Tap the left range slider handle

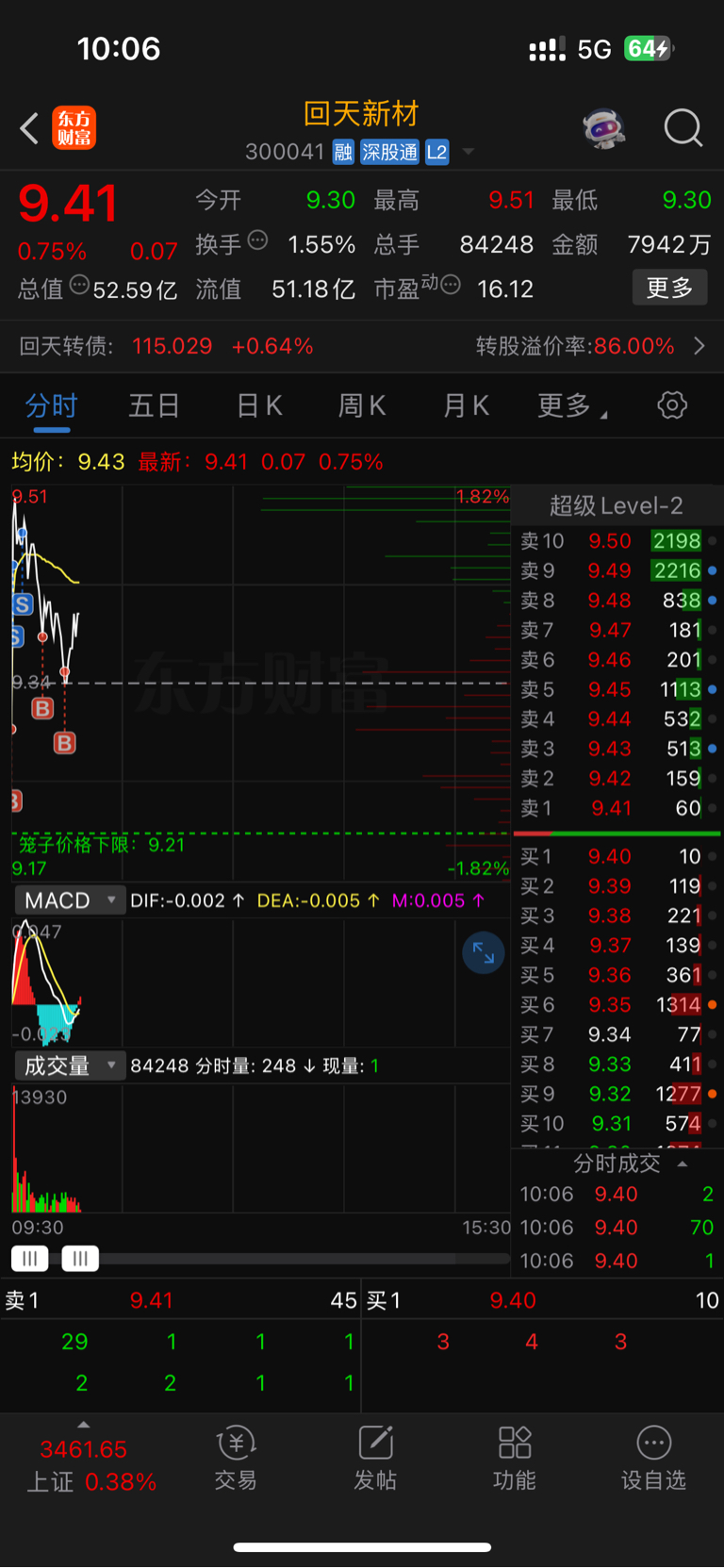point(30,1259)
